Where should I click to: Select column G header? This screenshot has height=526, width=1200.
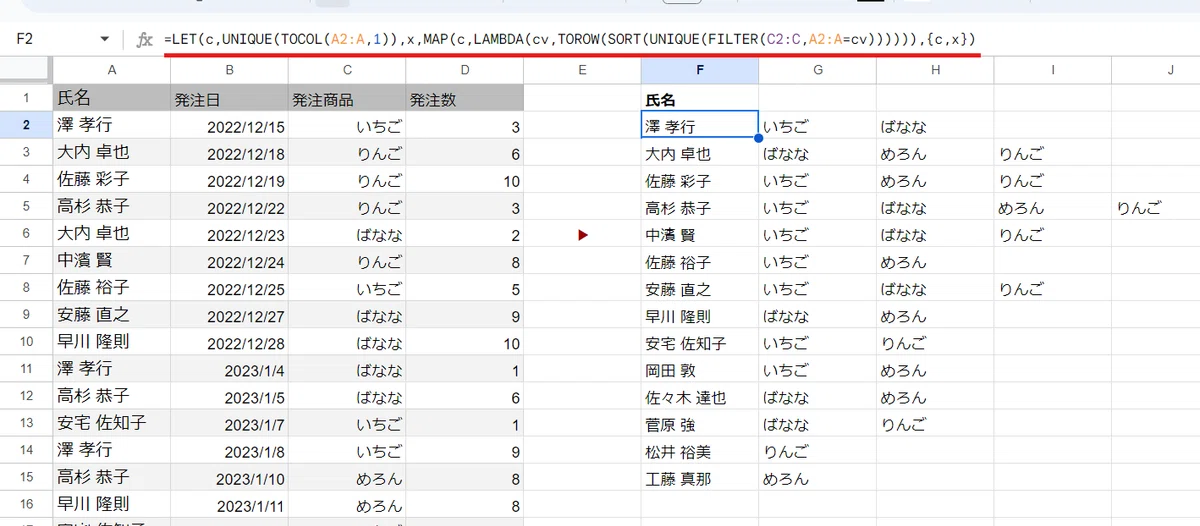point(817,70)
